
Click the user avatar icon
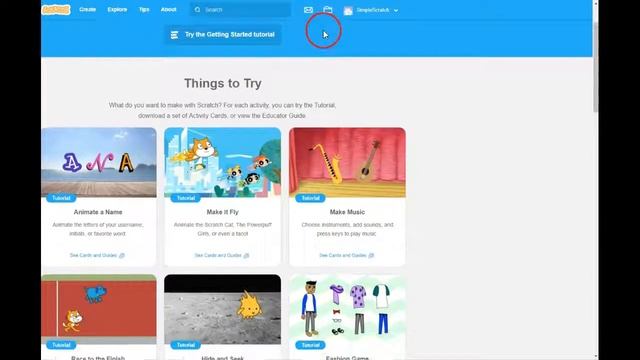[x=348, y=11]
